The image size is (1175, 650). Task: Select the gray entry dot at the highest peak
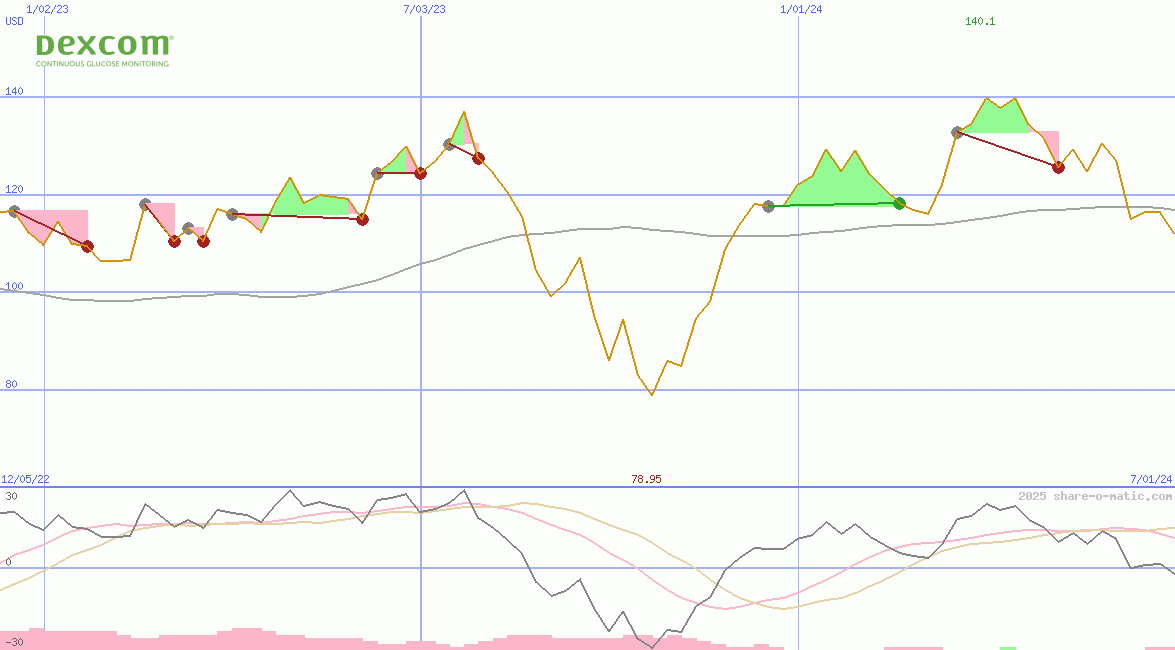coord(957,130)
